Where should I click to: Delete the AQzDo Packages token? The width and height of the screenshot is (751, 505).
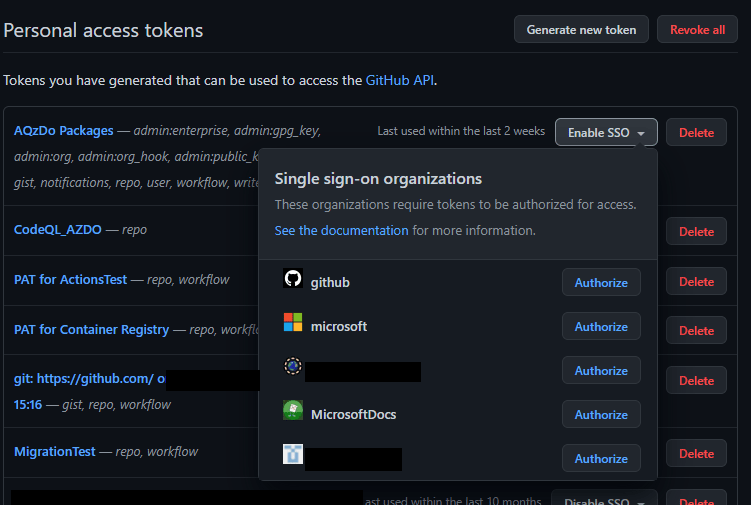tap(696, 132)
